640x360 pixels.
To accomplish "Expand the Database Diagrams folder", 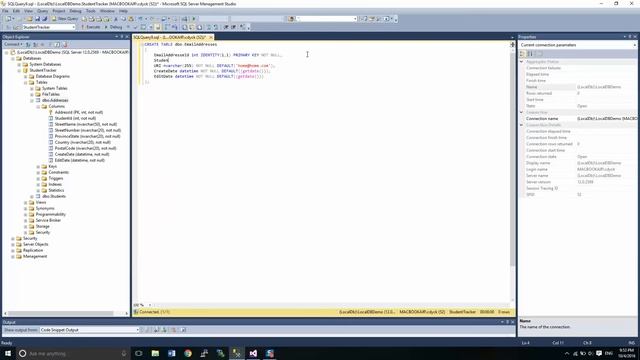I will [26, 76].
